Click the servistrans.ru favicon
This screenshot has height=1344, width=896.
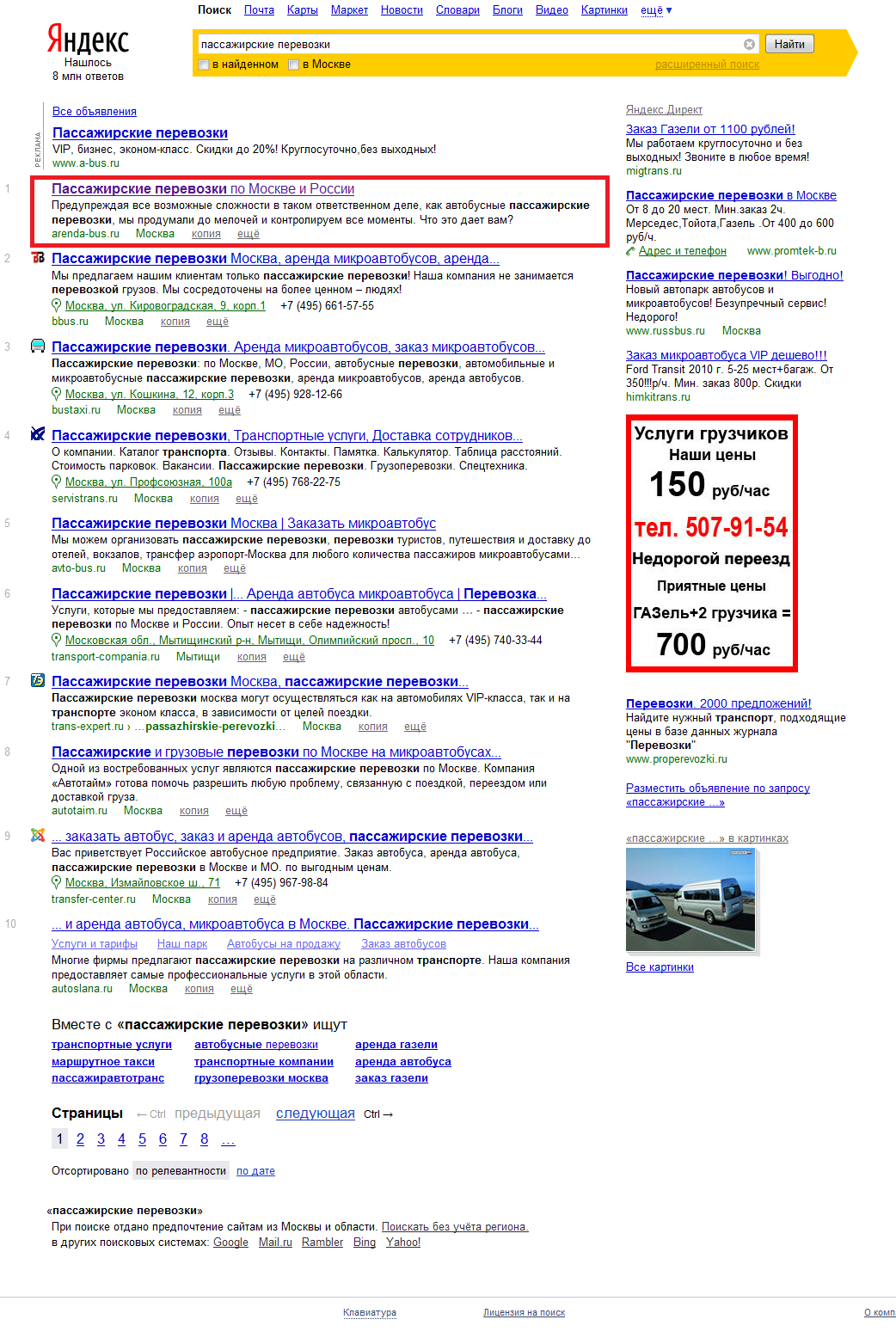click(38, 433)
